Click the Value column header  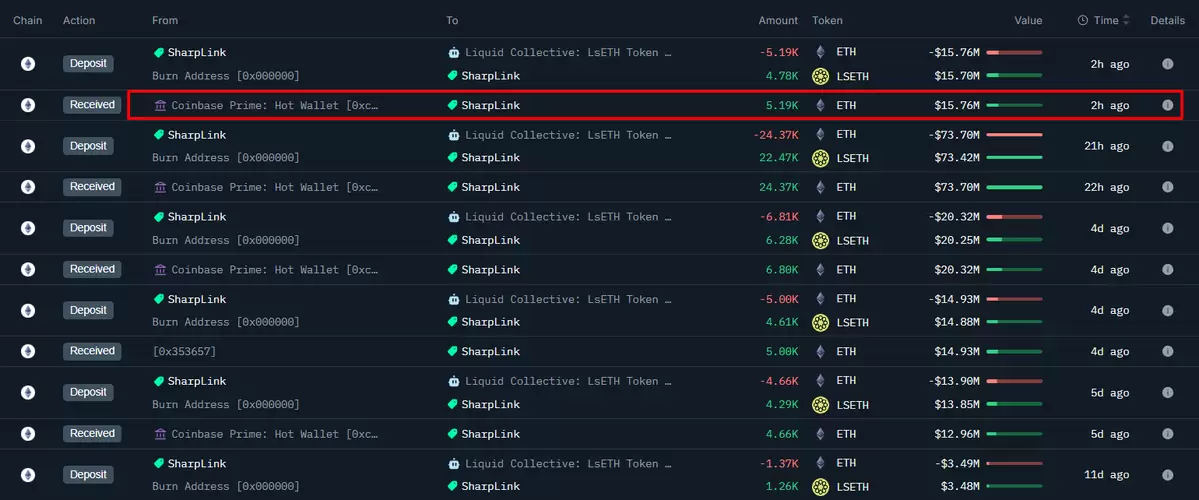point(1028,21)
